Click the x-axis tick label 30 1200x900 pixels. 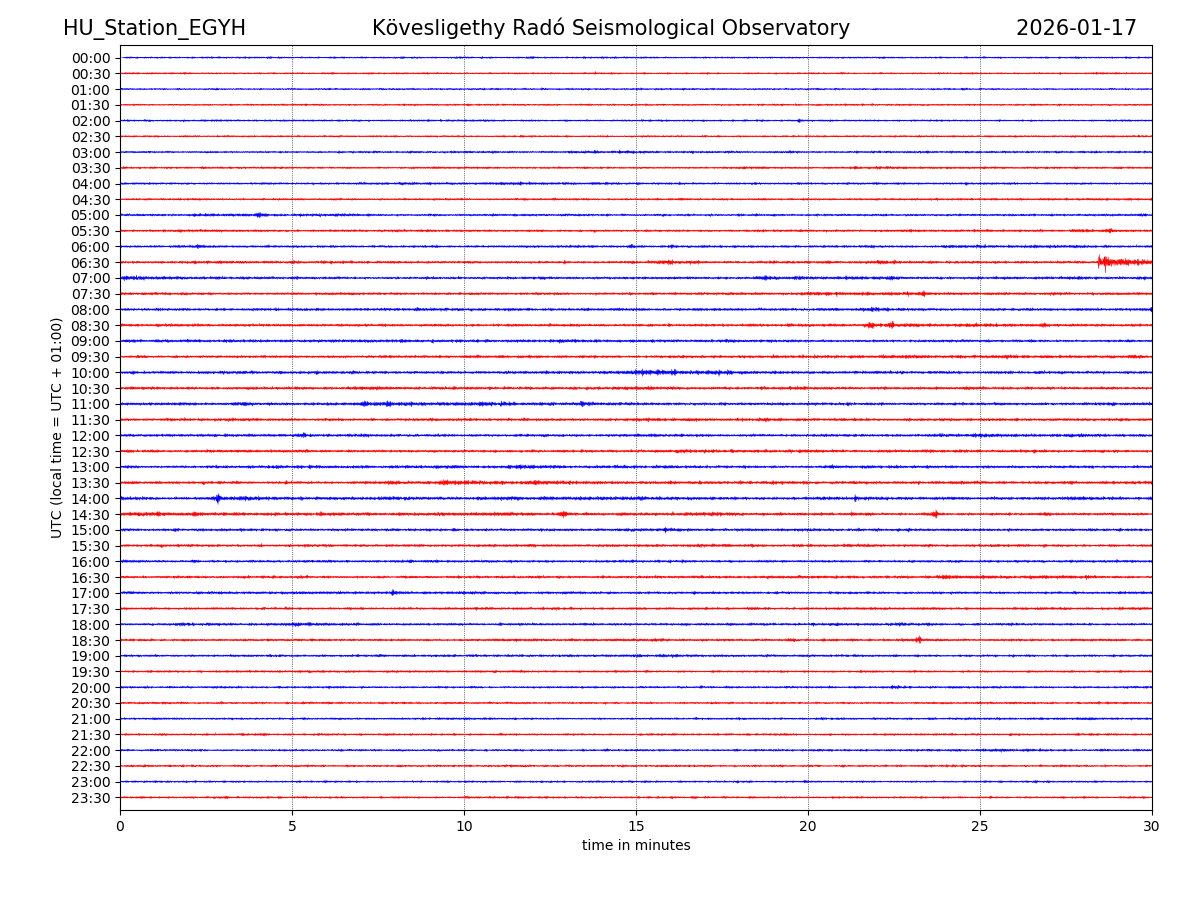[1152, 827]
